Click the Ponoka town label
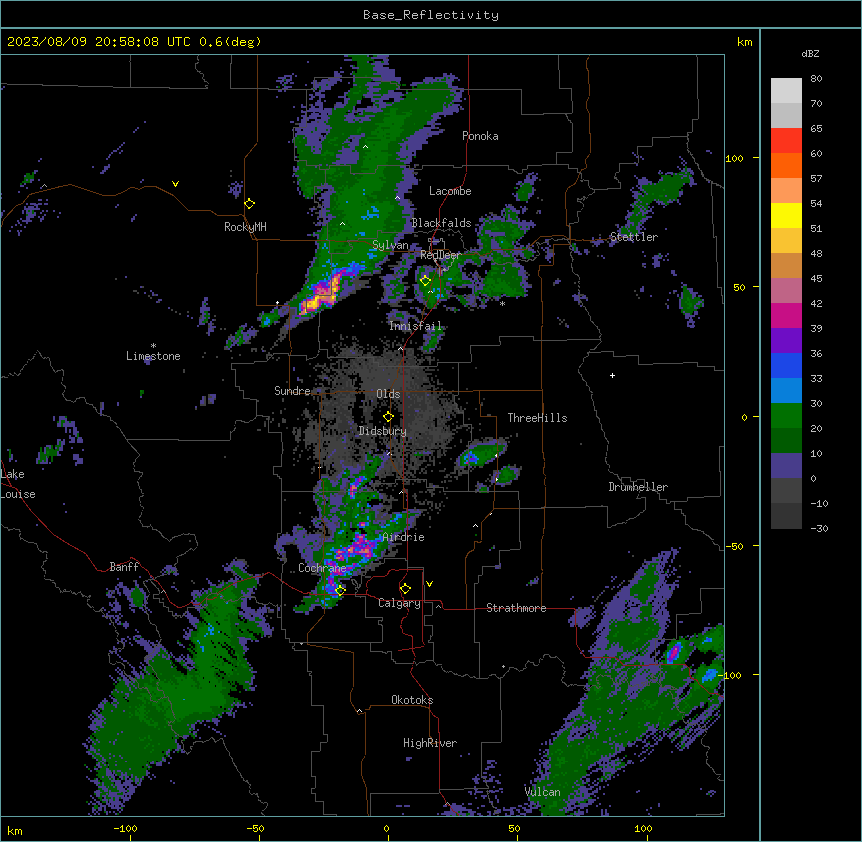The width and height of the screenshot is (862, 842). click(x=480, y=136)
